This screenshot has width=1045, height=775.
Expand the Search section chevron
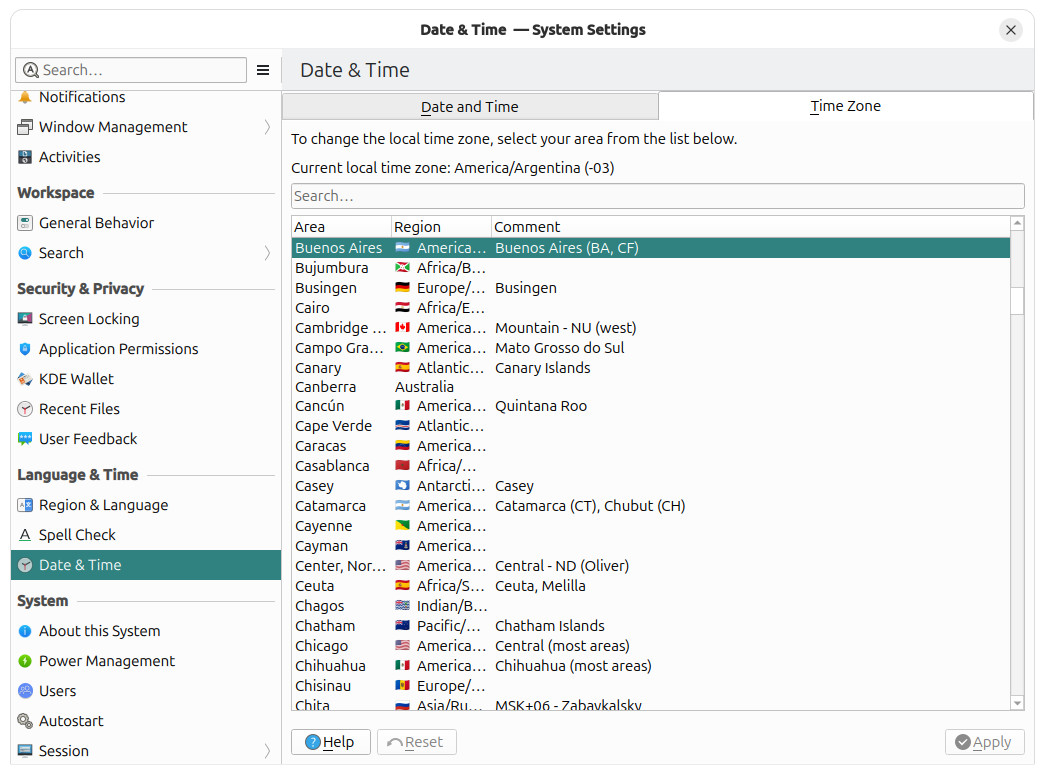267,253
